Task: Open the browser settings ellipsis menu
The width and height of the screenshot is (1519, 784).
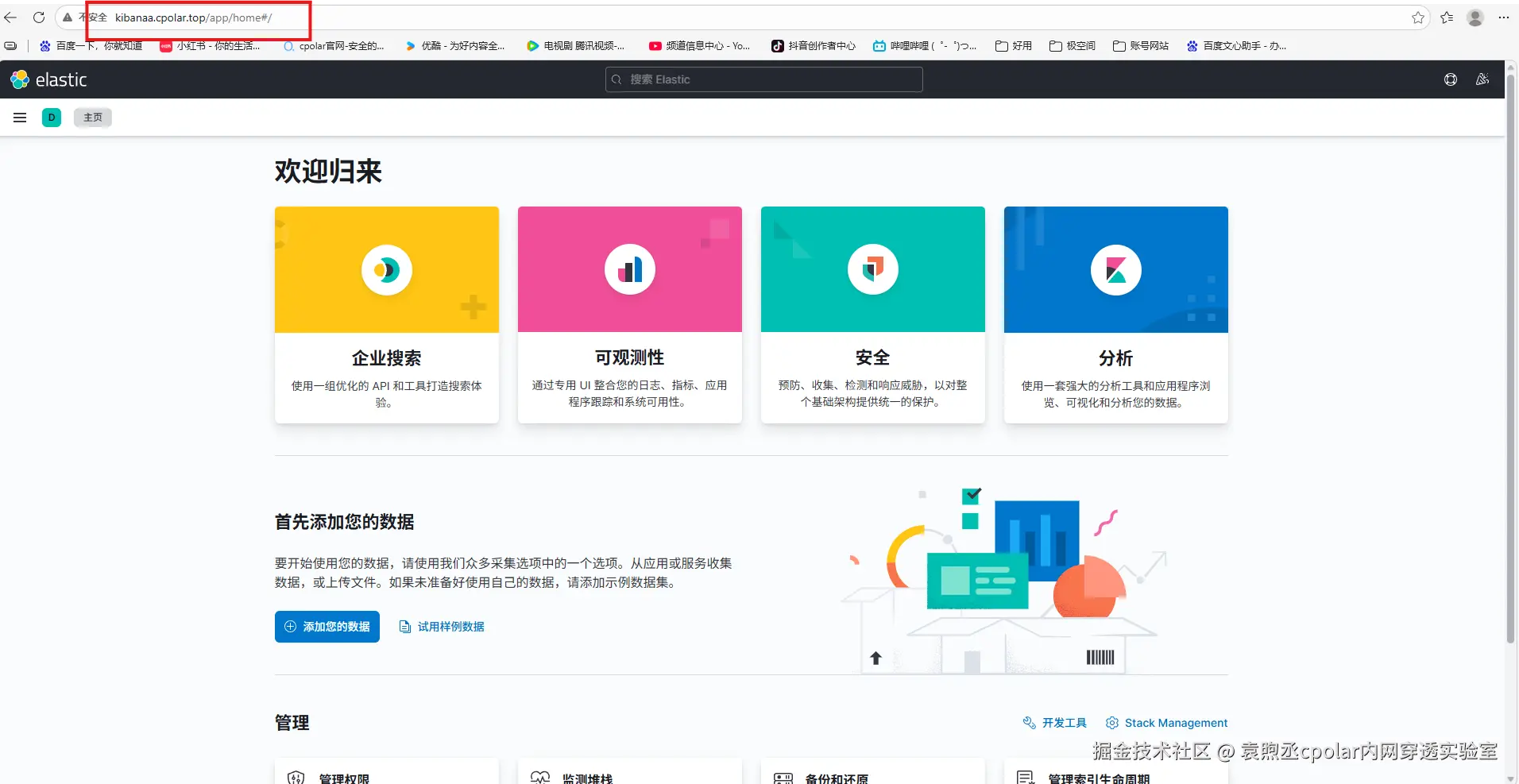Action: [x=1504, y=17]
